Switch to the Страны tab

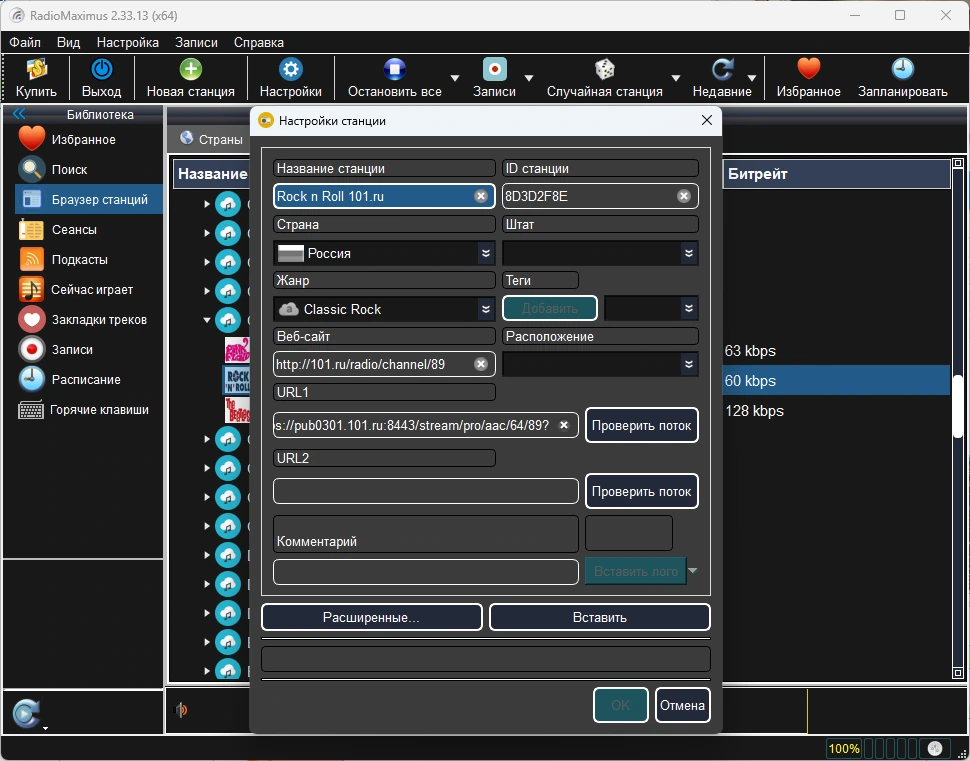point(212,139)
